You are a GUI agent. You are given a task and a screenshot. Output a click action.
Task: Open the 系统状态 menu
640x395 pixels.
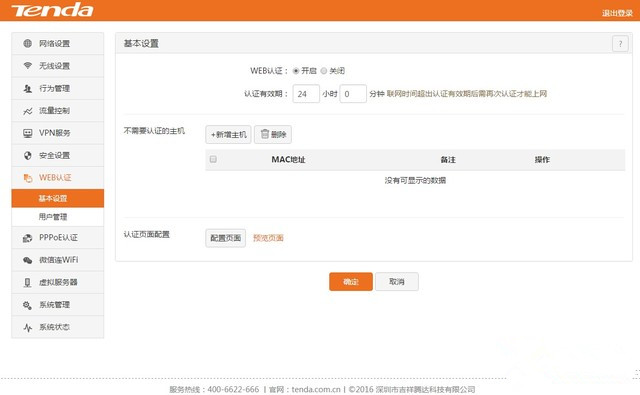58,327
